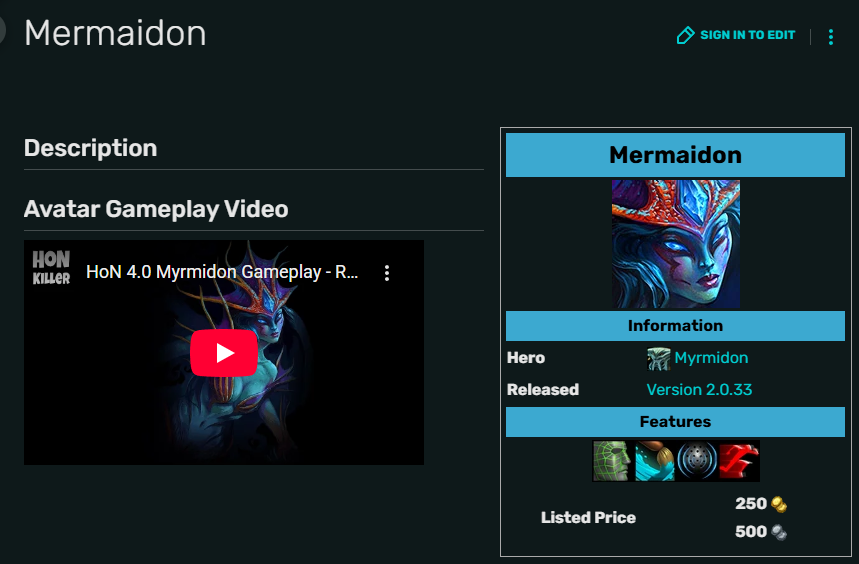Open the Version 2.0.33 release link
Screen dimensions: 859x564
point(699,389)
